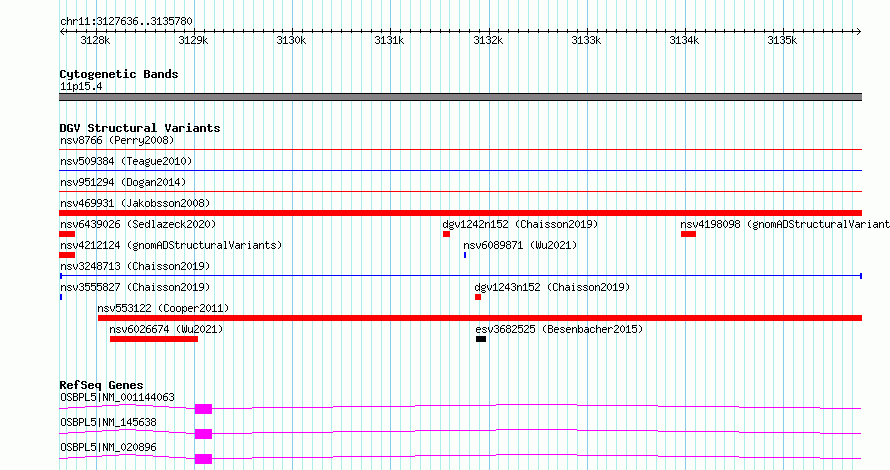Image resolution: width=890 pixels, height=470 pixels.
Task: Click the 3131k ruler mark
Action: click(x=389, y=40)
